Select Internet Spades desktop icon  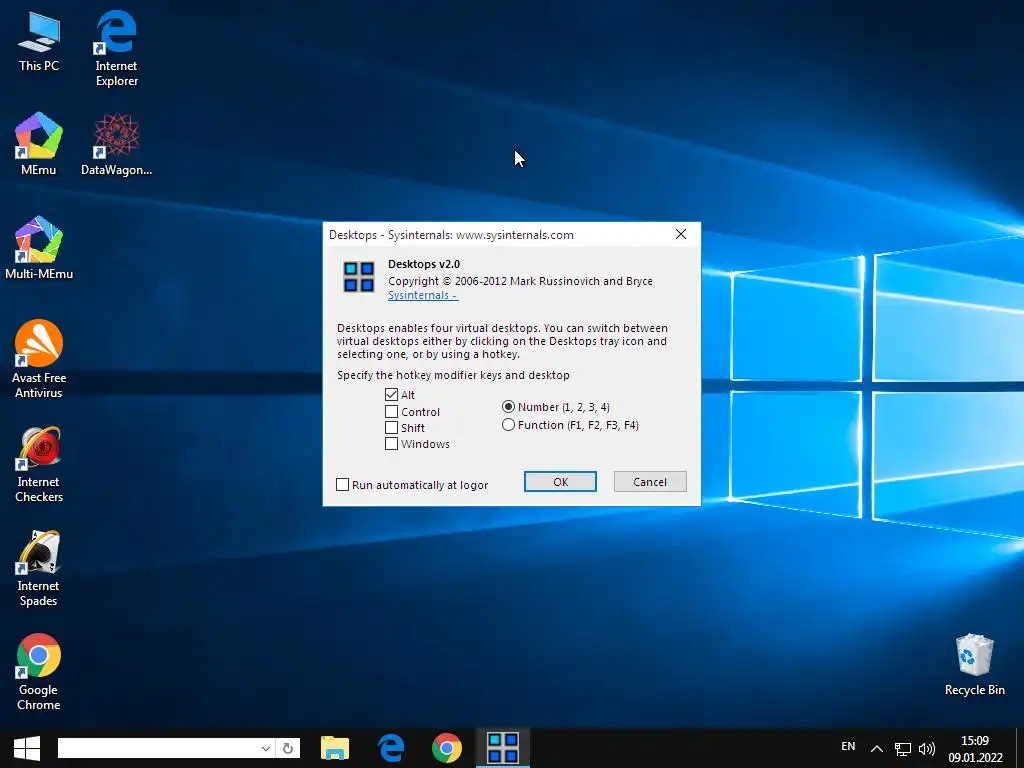click(39, 568)
